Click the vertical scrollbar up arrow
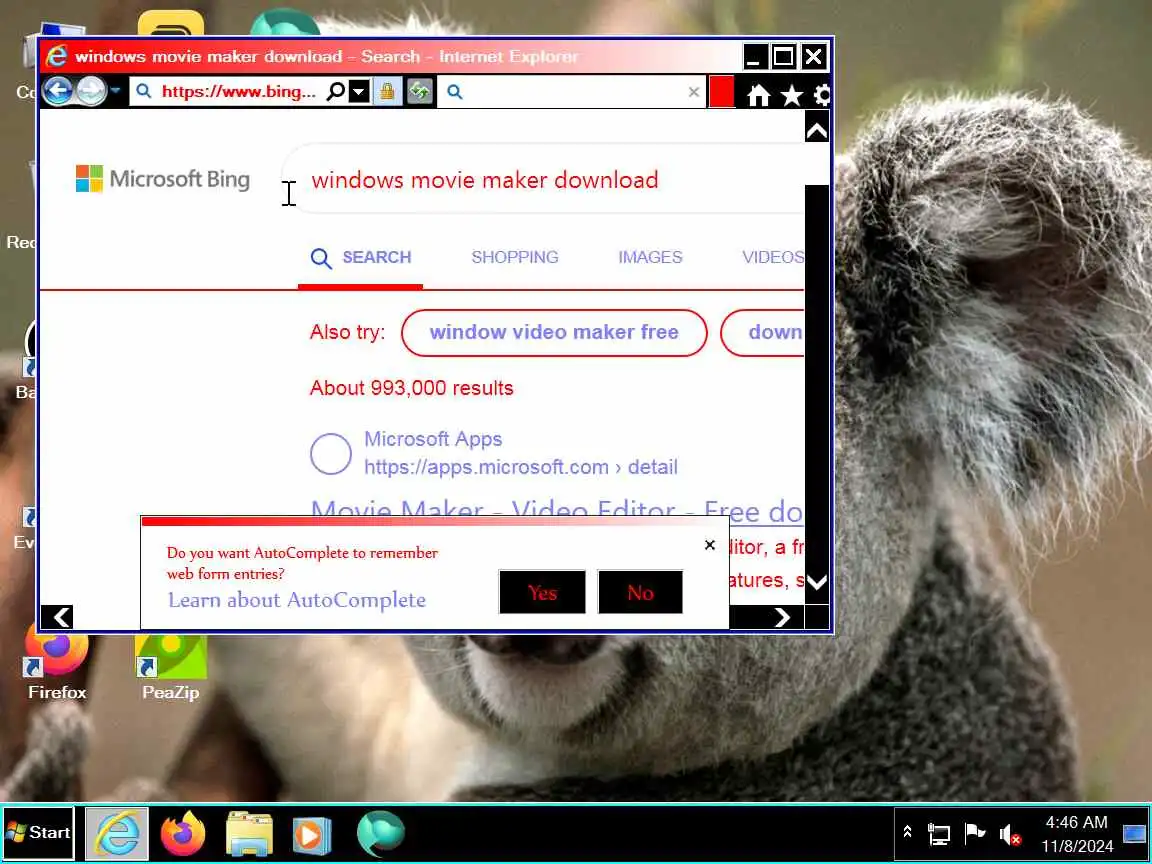Screen dimensions: 1152x864 pos(817,131)
